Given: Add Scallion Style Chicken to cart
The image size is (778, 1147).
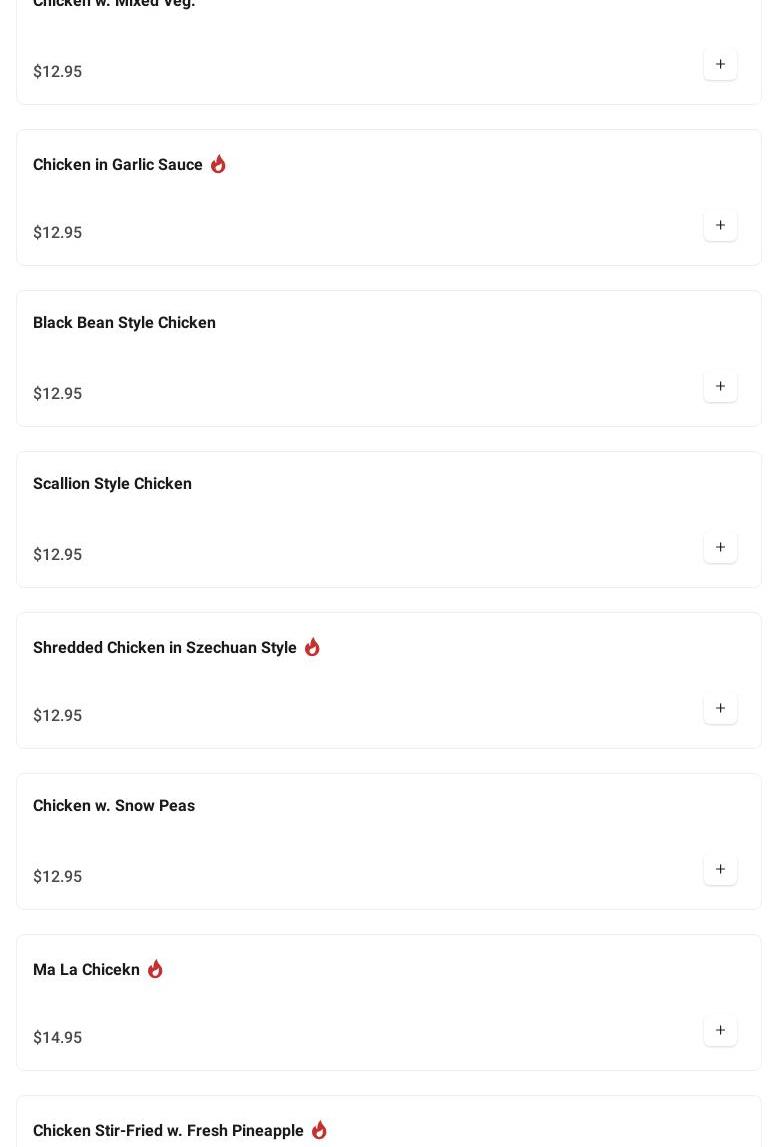Looking at the screenshot, I should [720, 548].
